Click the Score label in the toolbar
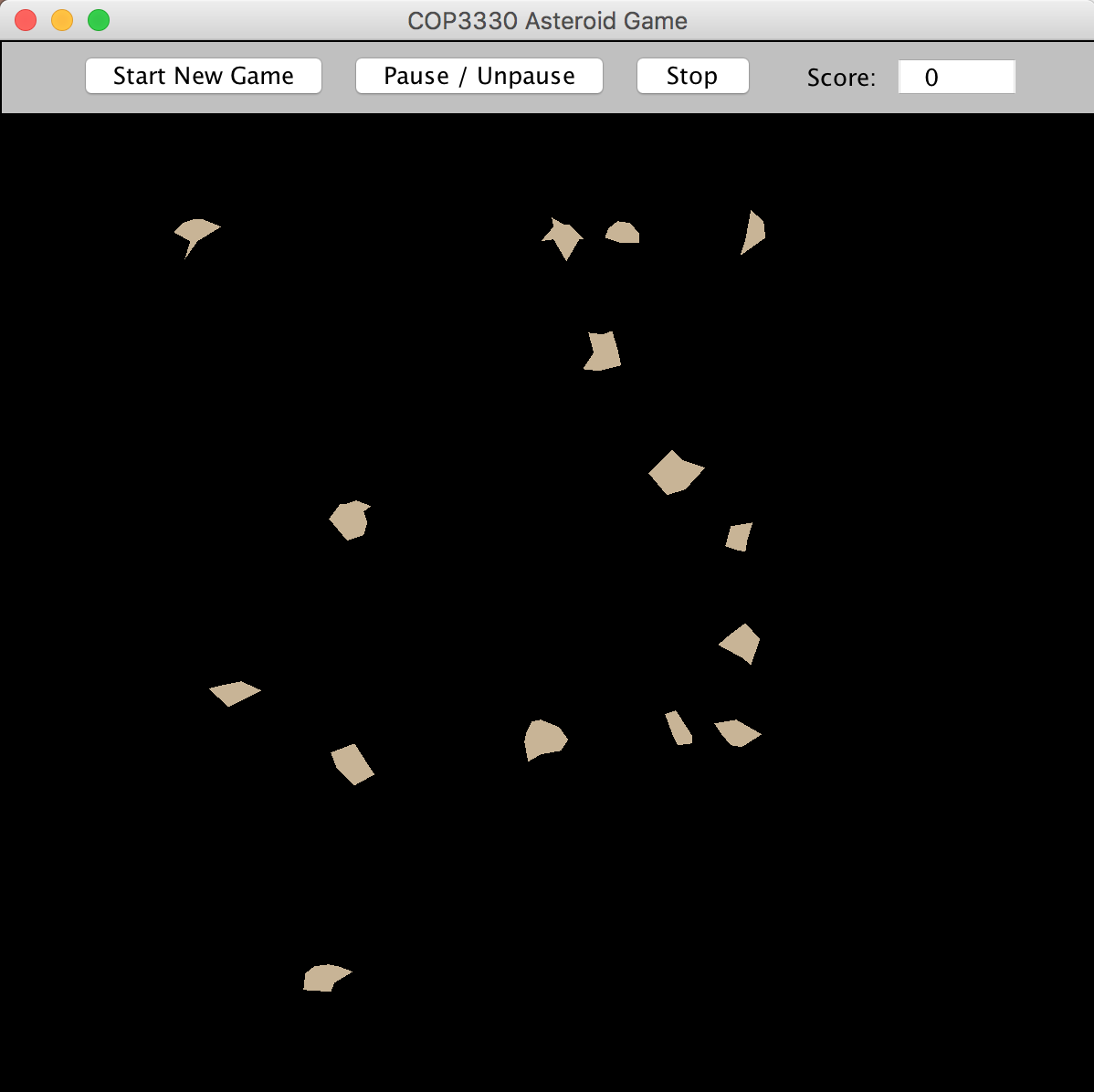The image size is (1094, 1092). (x=841, y=78)
